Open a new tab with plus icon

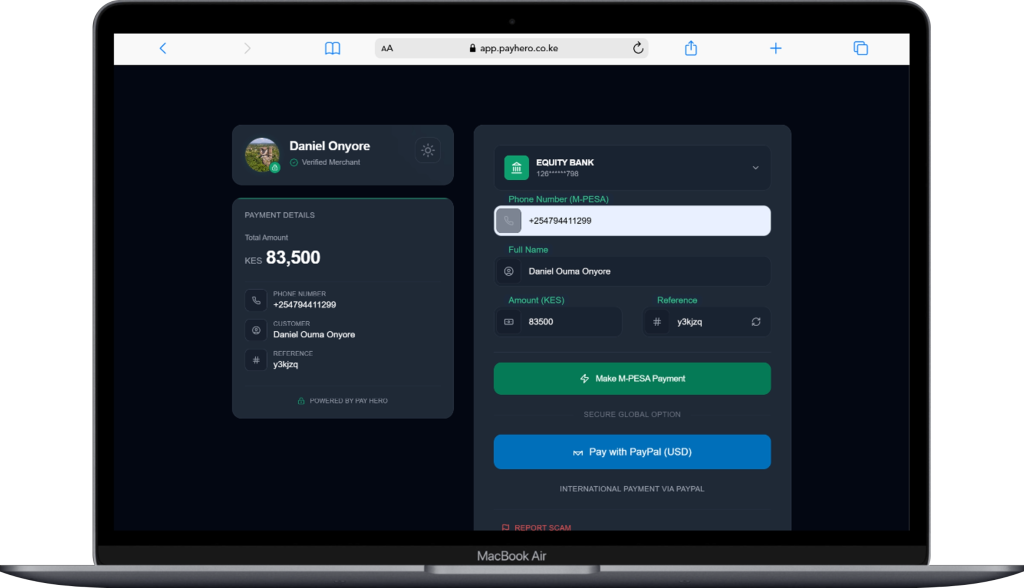(775, 48)
